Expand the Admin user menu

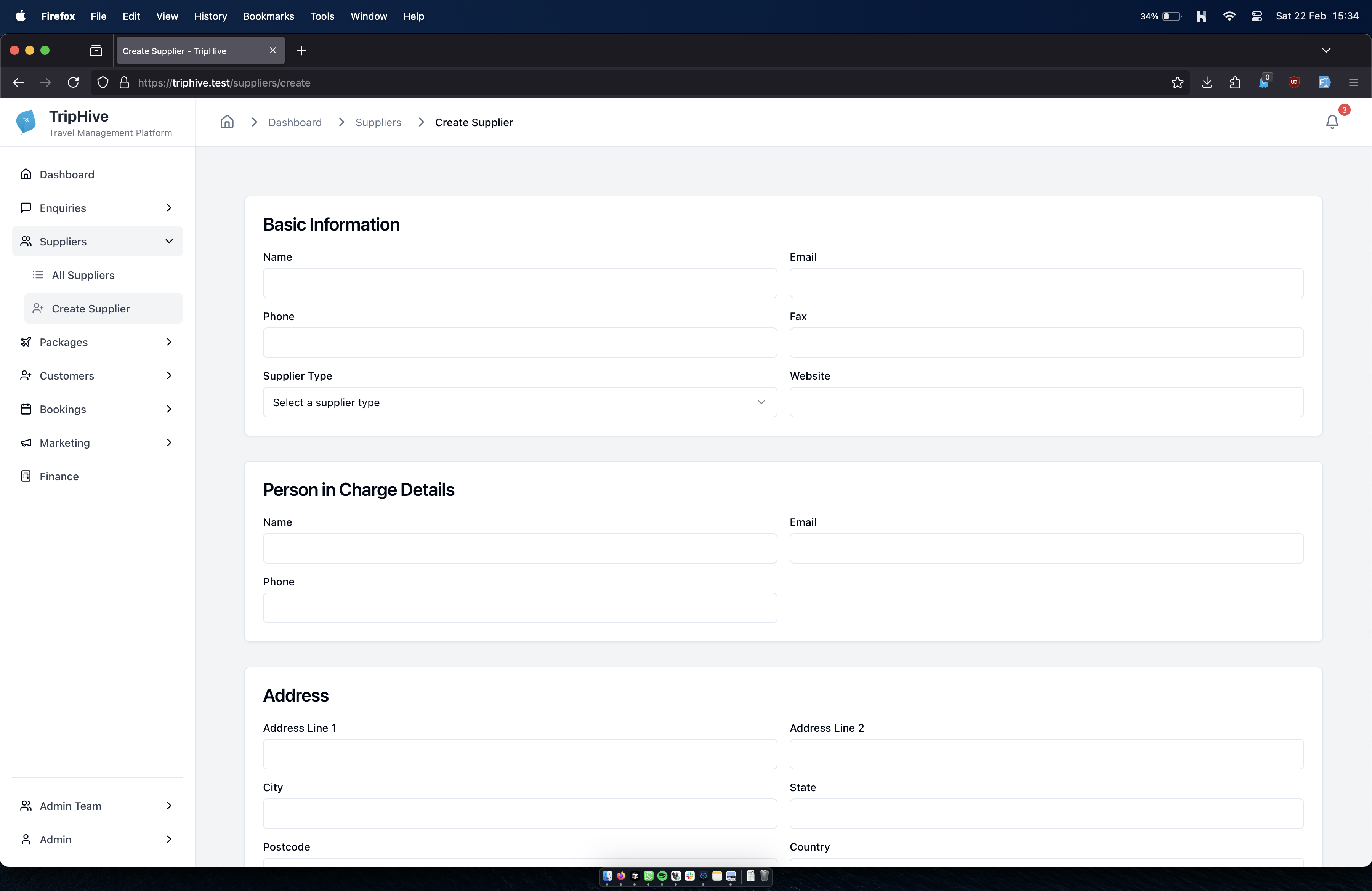coord(98,839)
